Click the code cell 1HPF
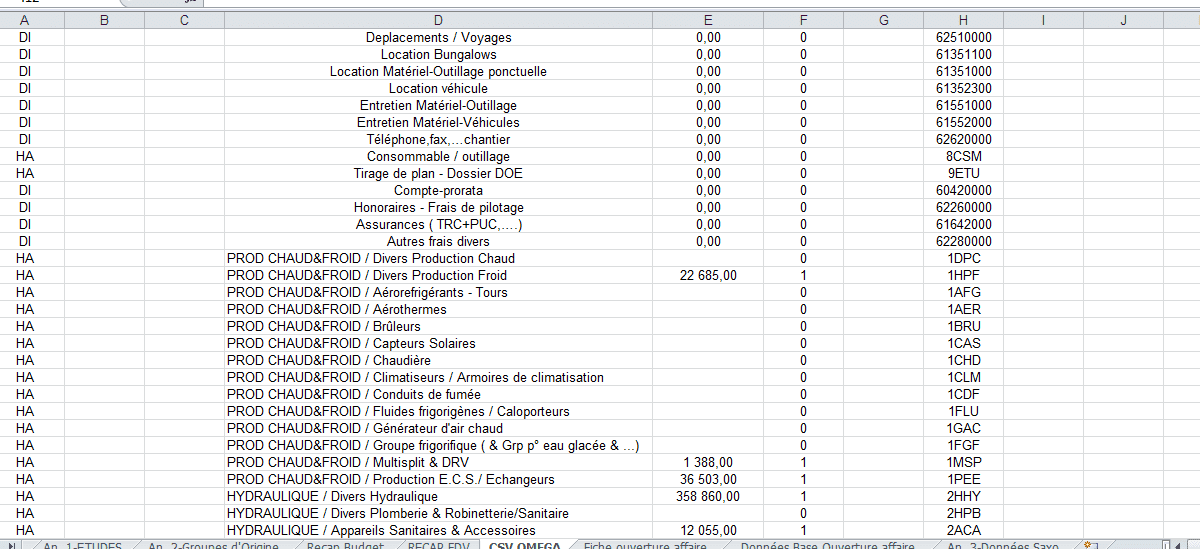 [x=963, y=275]
